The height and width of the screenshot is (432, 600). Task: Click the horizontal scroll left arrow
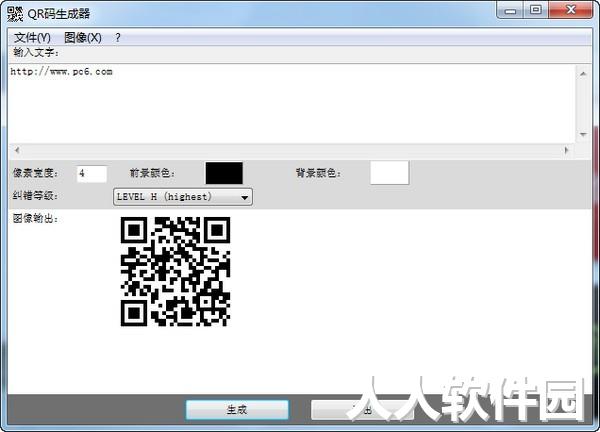click(x=17, y=150)
